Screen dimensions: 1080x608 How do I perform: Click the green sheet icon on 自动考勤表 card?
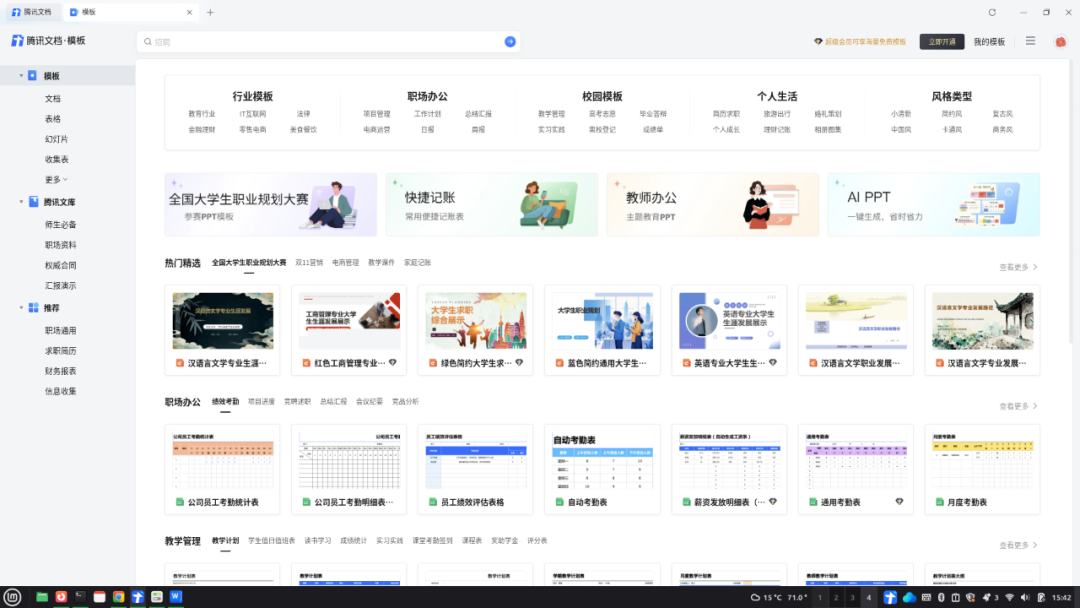pos(560,502)
